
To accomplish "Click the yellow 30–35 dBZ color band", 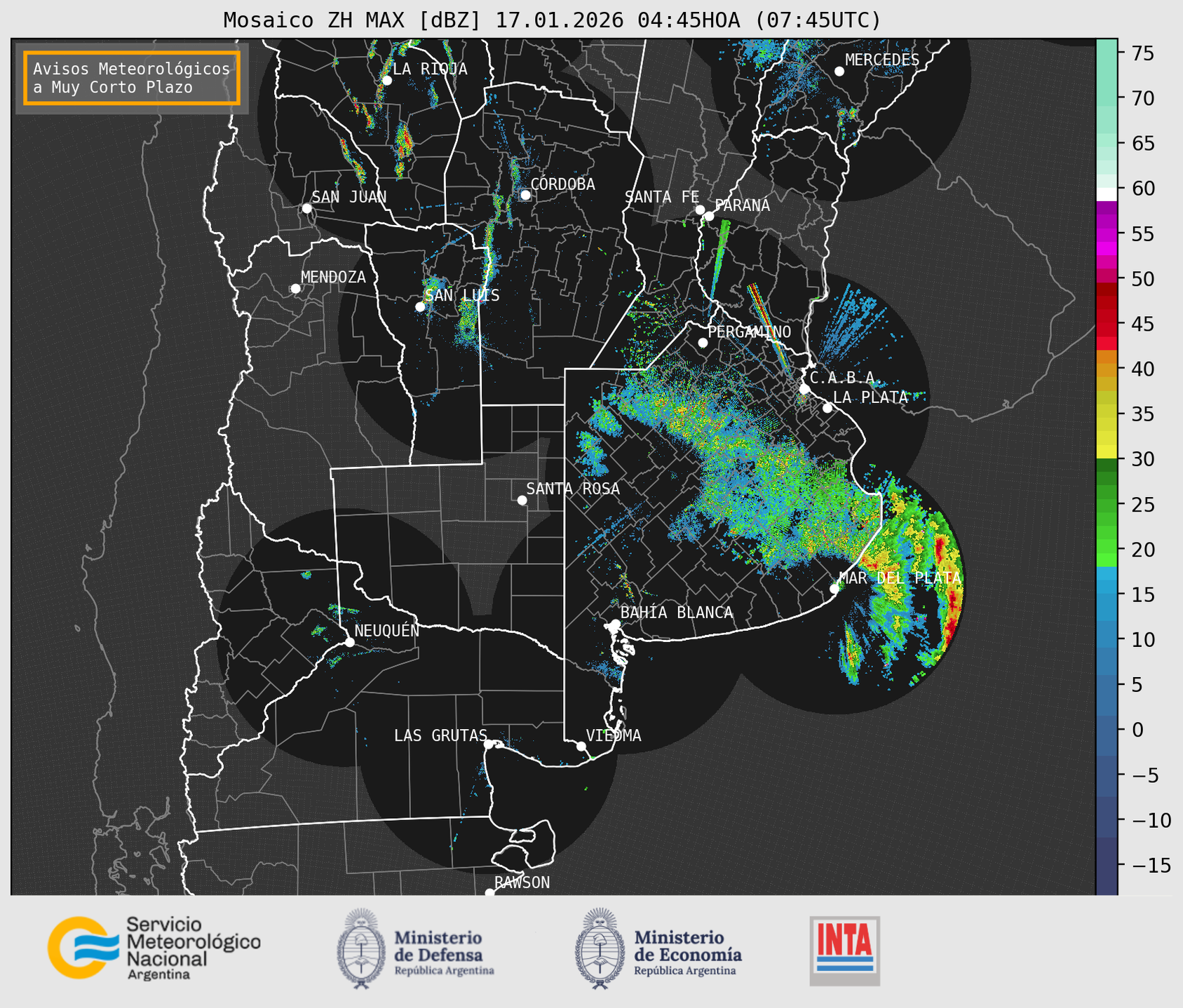I will click(1107, 436).
